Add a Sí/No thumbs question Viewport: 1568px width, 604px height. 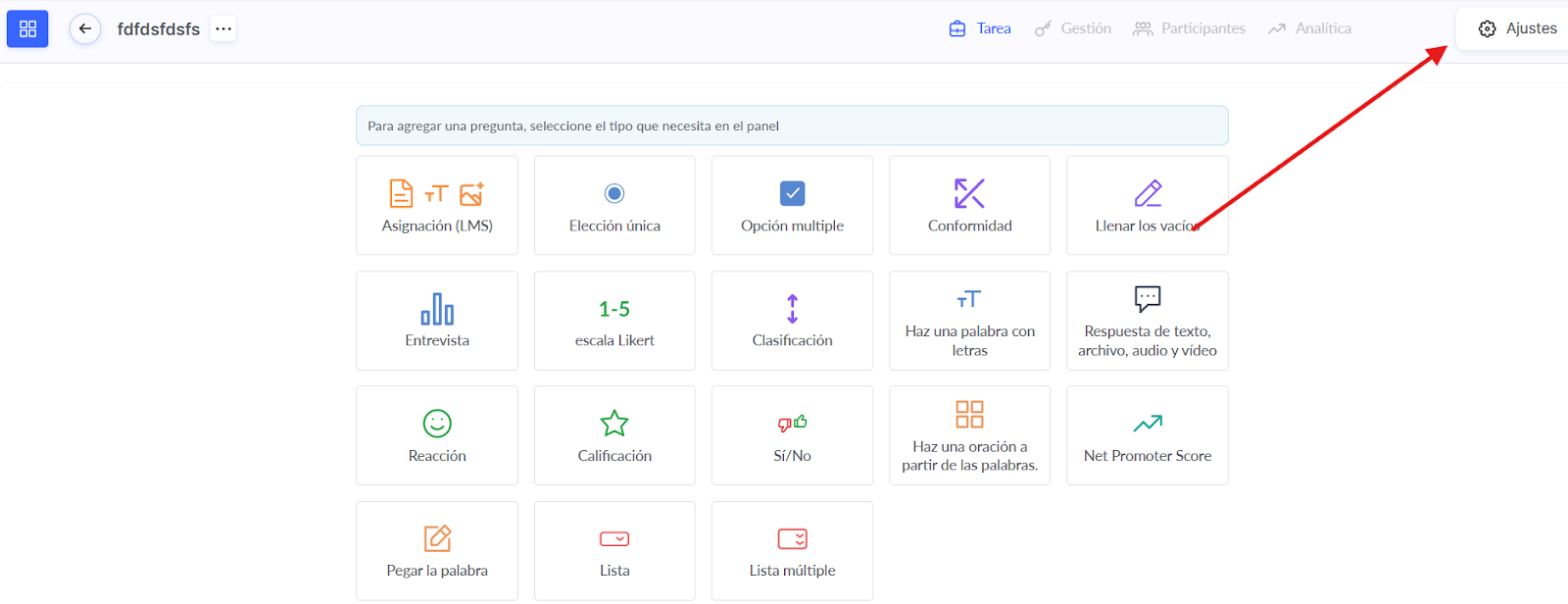792,435
